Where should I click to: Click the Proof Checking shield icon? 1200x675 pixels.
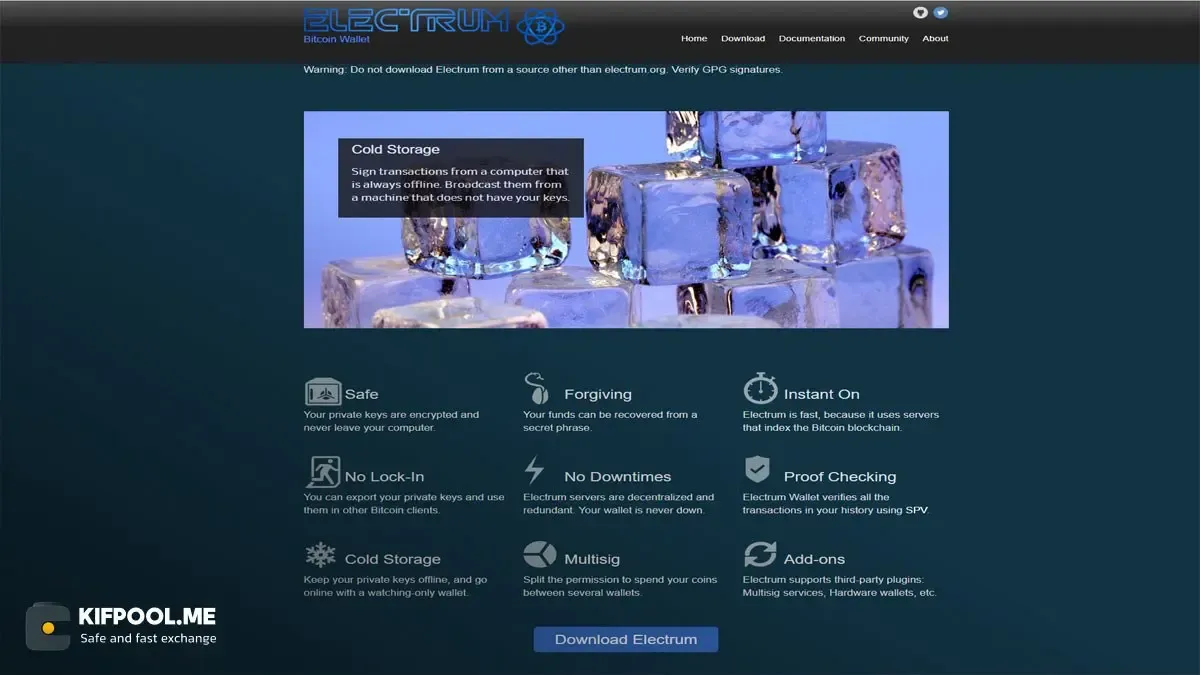[757, 470]
